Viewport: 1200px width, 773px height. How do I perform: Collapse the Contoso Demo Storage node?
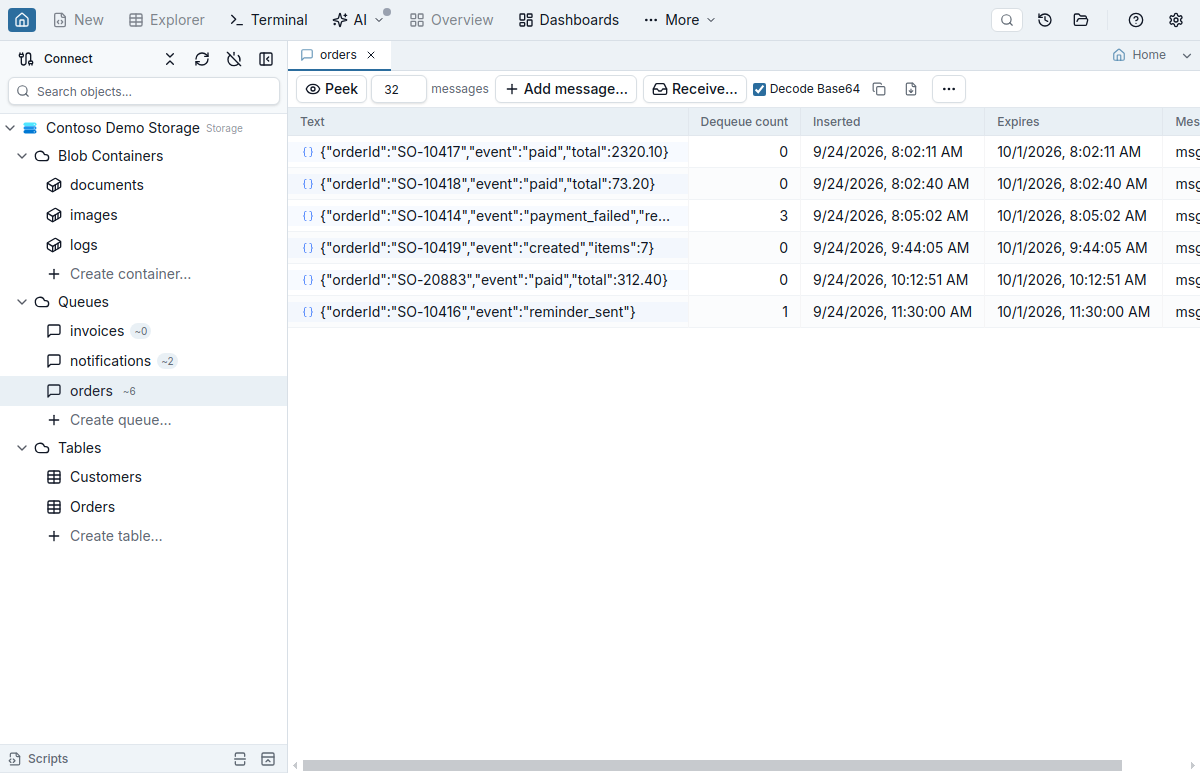pos(10,128)
